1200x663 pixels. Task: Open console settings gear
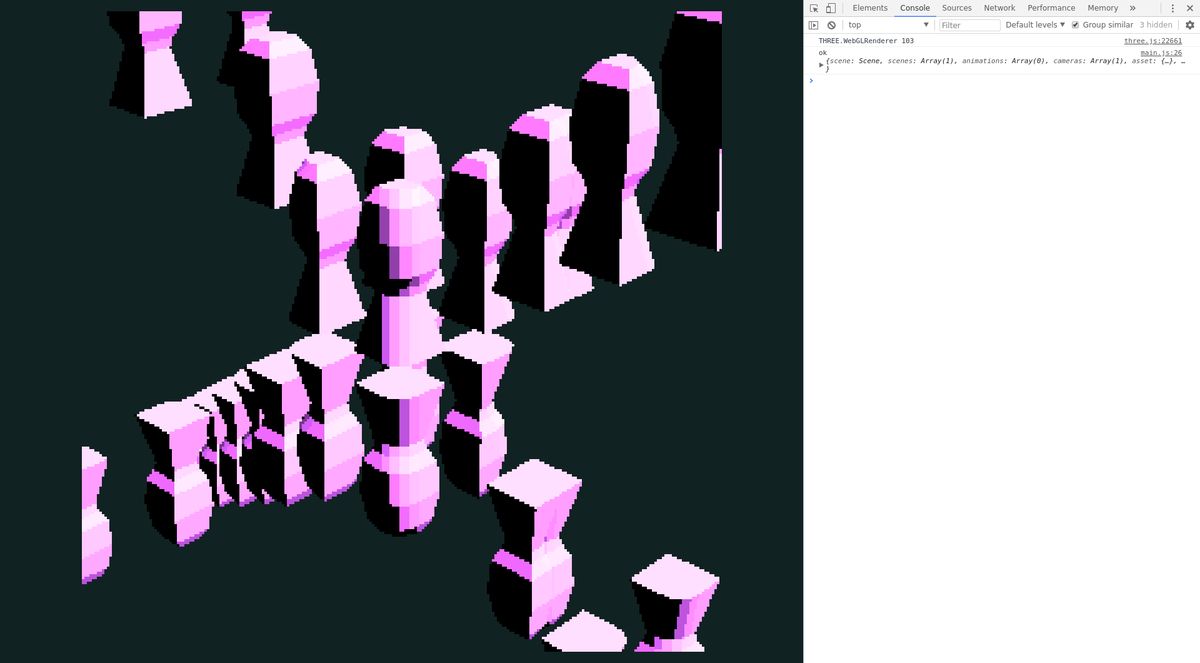point(1190,25)
